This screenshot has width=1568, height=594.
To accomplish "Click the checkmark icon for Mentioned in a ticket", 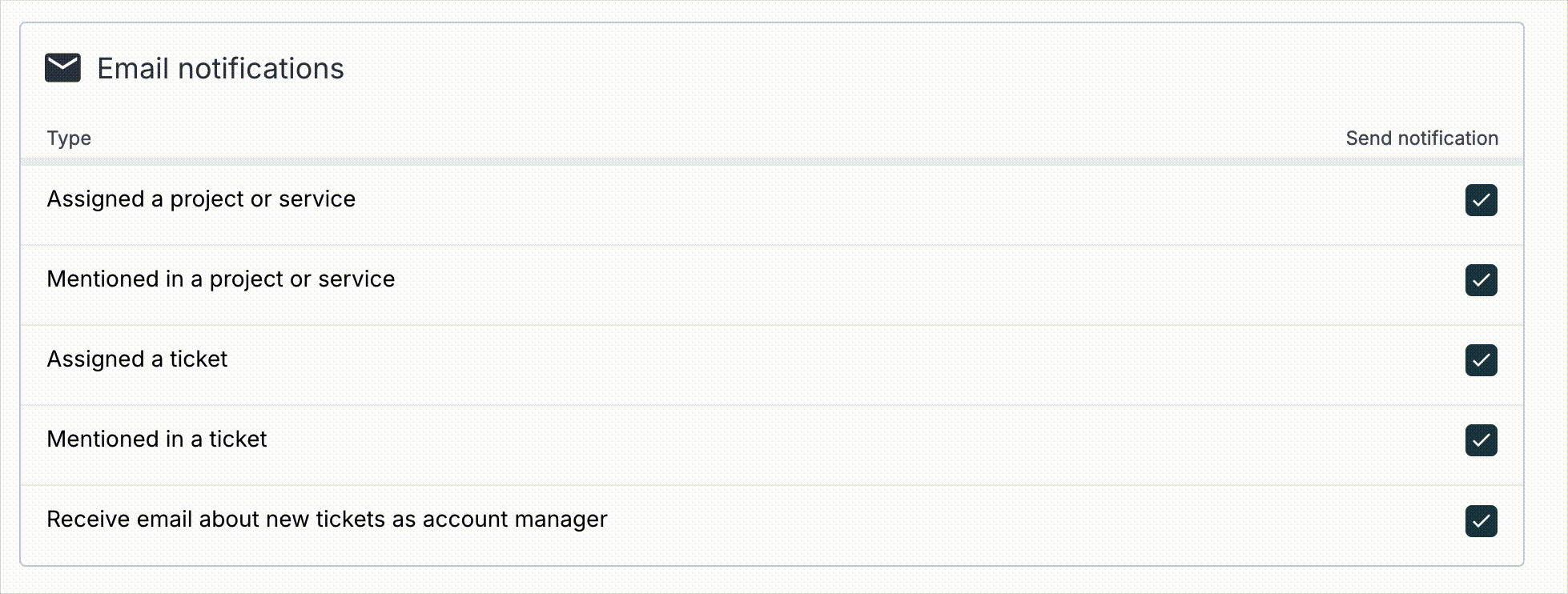I will pyautogui.click(x=1481, y=440).
